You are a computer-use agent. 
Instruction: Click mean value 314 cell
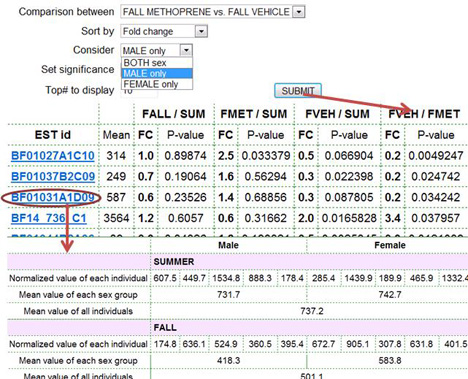pos(116,156)
